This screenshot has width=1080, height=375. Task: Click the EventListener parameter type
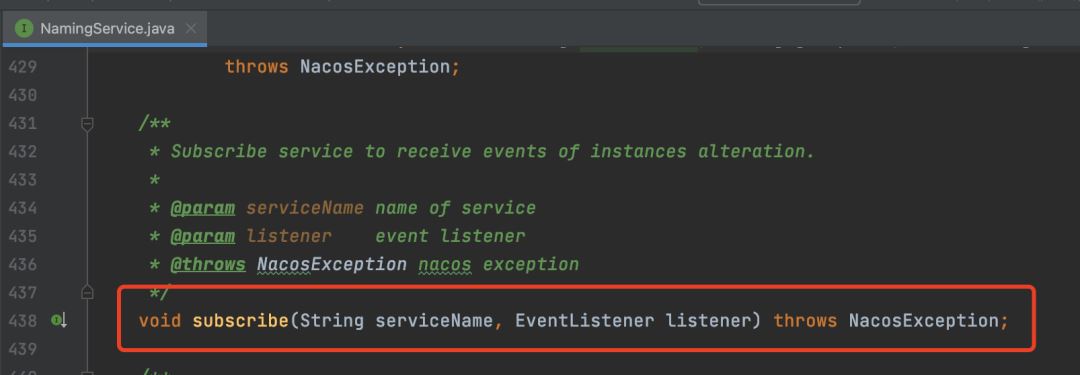(584, 321)
